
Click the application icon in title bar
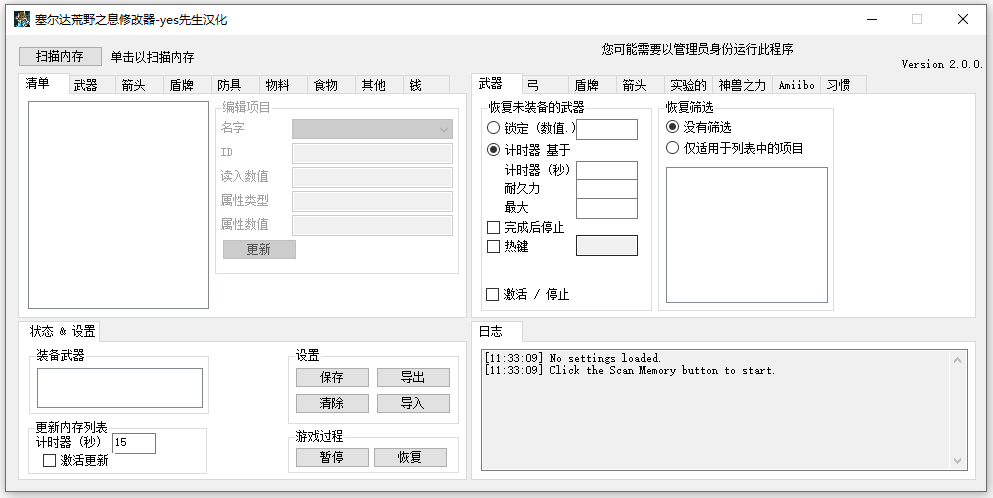point(22,19)
